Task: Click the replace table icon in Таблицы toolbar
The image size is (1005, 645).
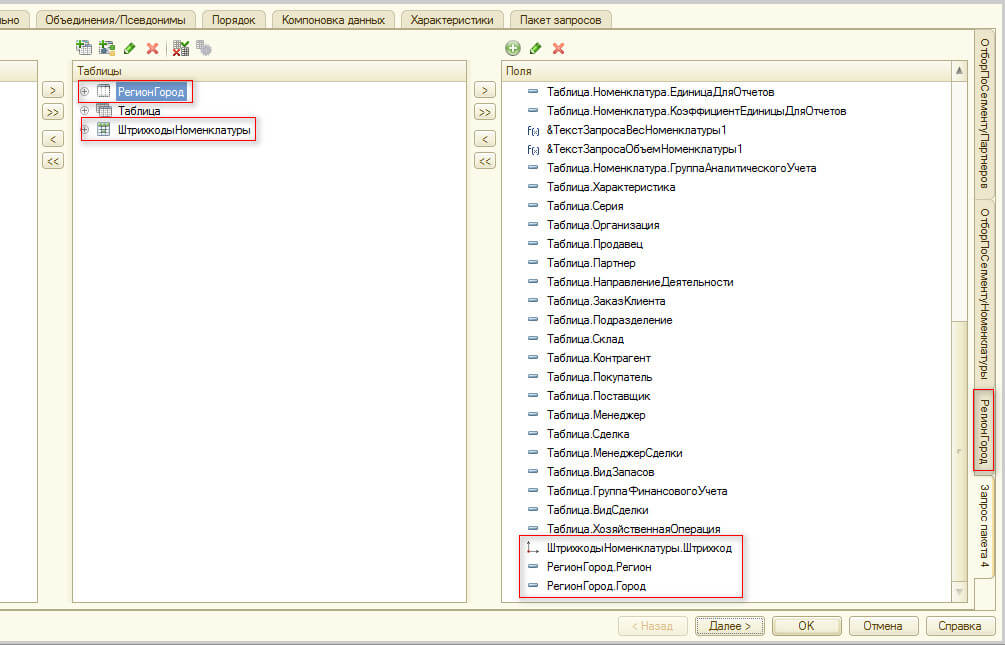Action: pyautogui.click(x=181, y=47)
